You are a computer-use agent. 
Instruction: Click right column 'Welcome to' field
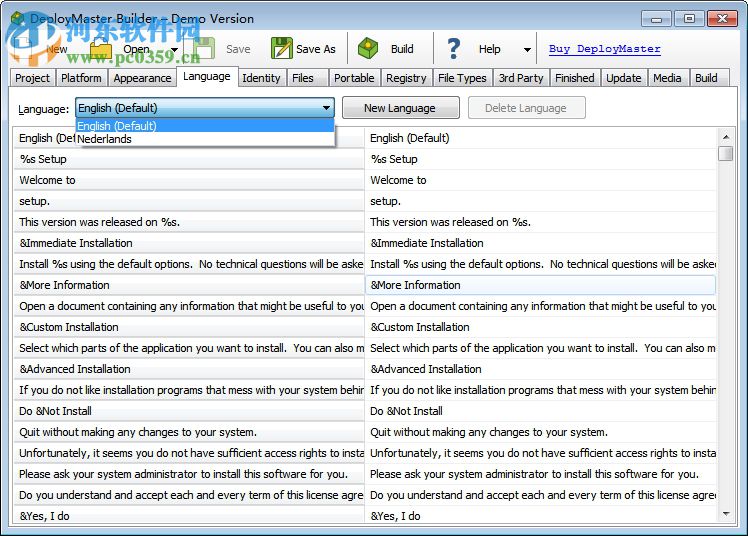tap(540, 180)
